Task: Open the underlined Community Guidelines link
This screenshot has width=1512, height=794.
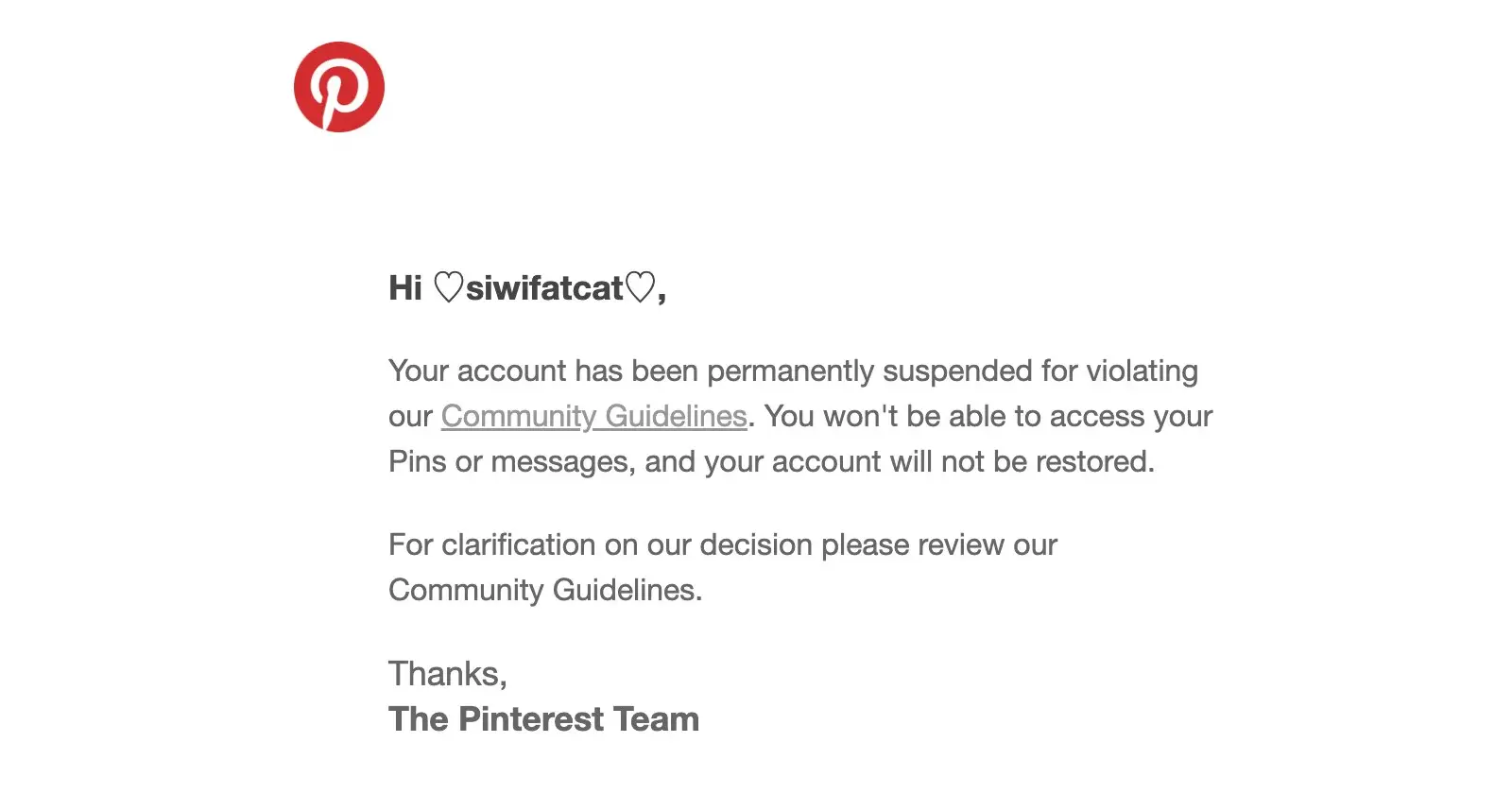Action: coord(593,417)
